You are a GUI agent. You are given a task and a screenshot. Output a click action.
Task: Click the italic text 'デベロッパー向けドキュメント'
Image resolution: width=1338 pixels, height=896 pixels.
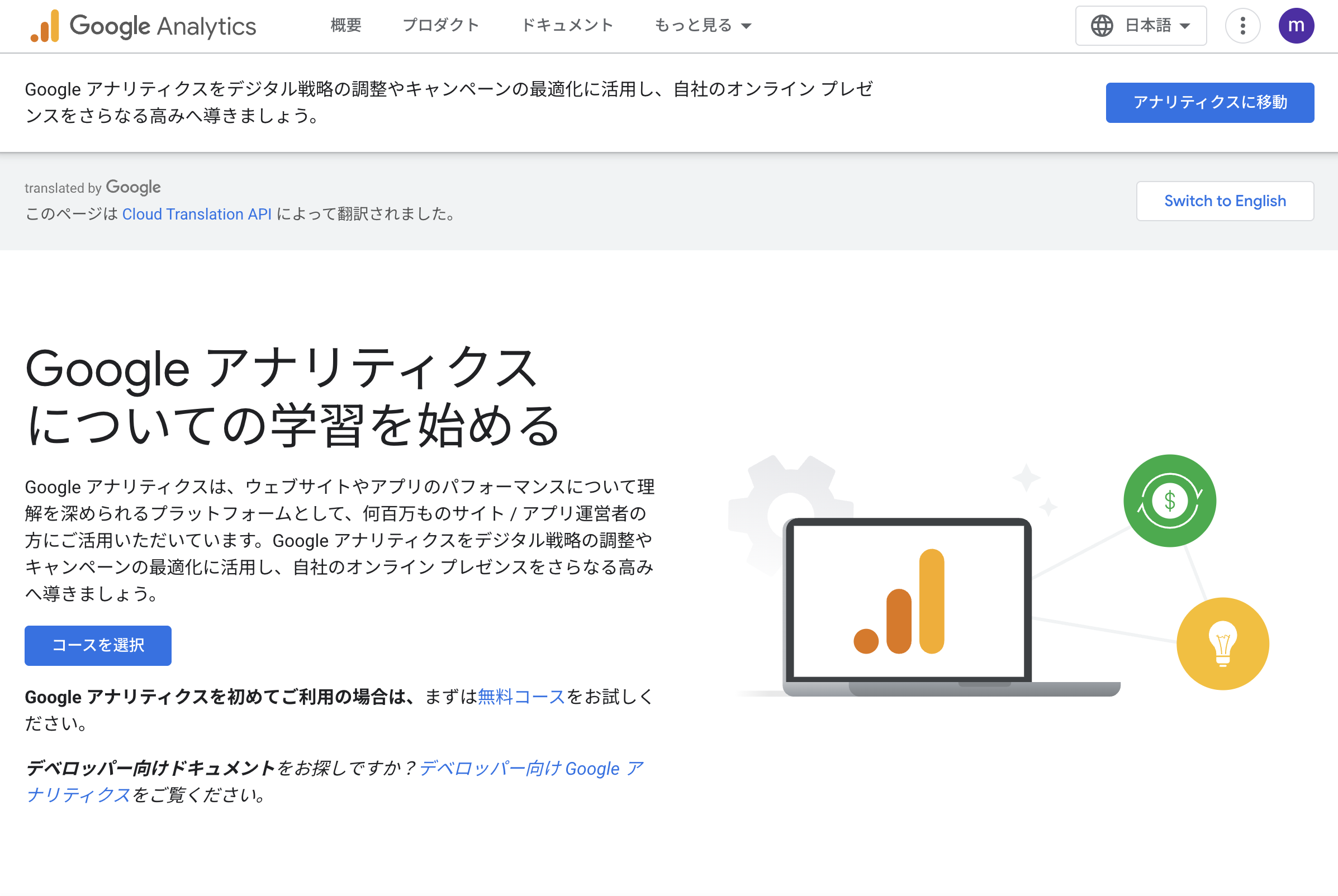click(150, 769)
